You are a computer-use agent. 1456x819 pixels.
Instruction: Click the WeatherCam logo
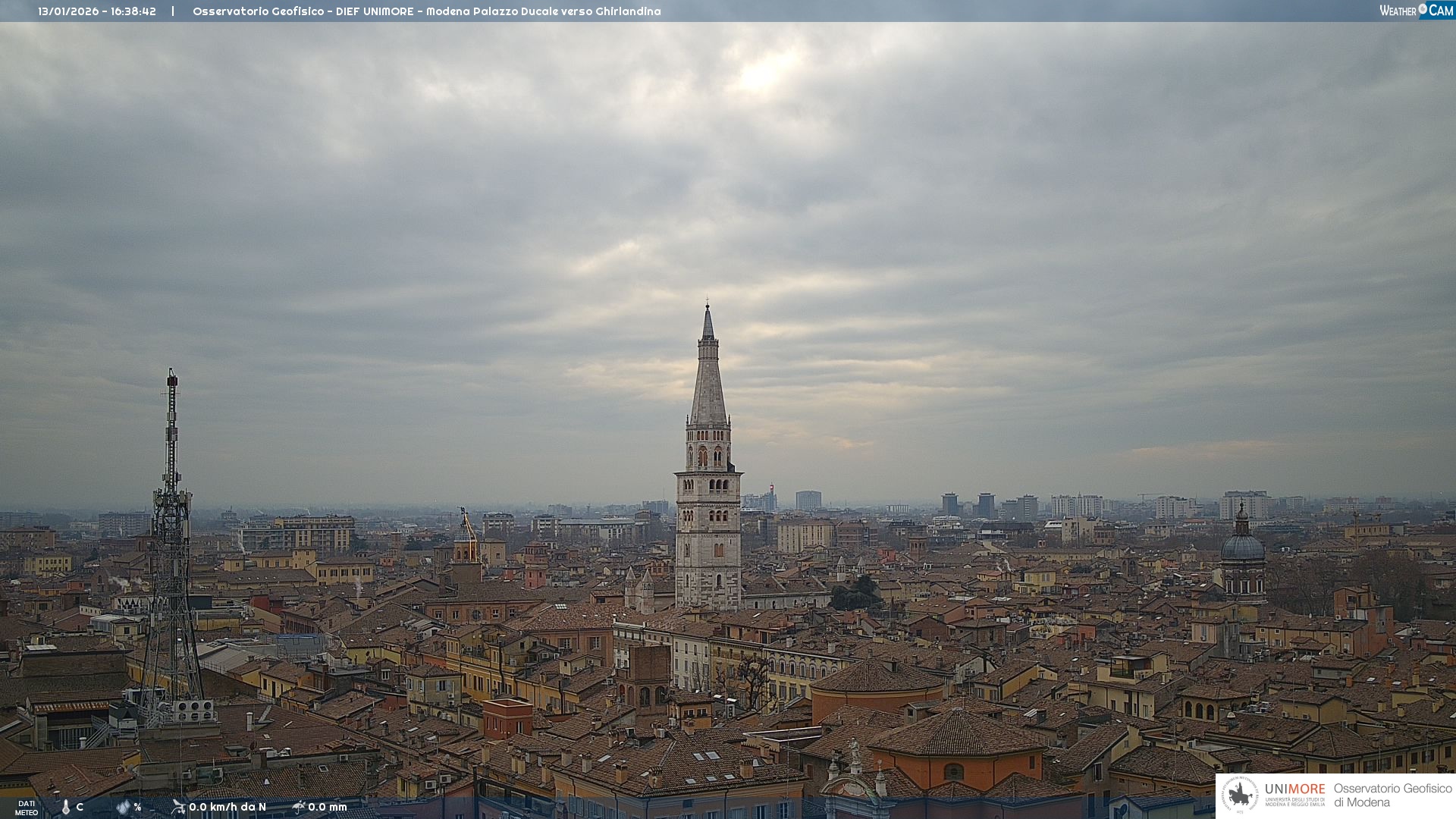click(1416, 10)
